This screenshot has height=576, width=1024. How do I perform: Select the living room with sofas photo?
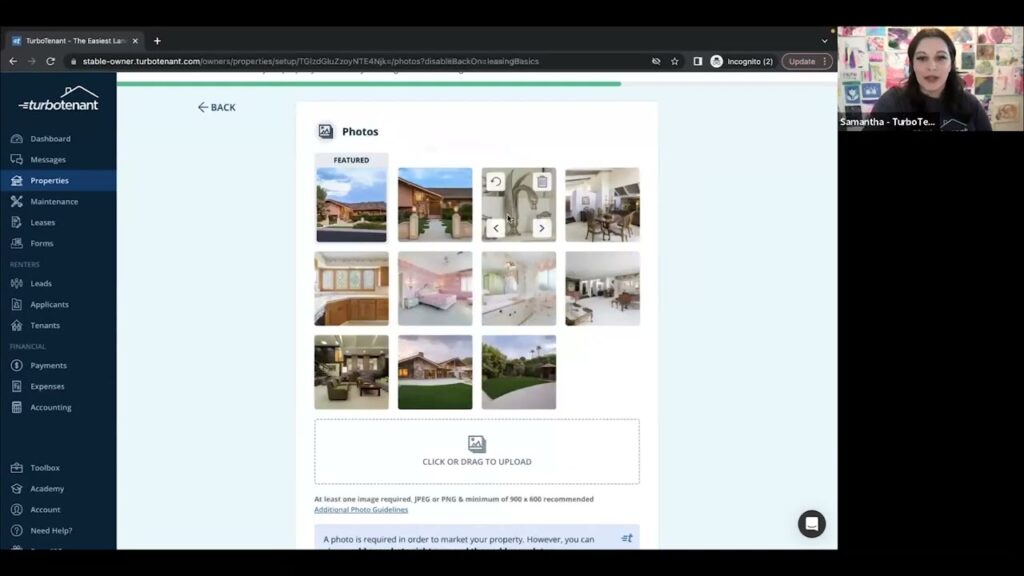pyautogui.click(x=351, y=372)
